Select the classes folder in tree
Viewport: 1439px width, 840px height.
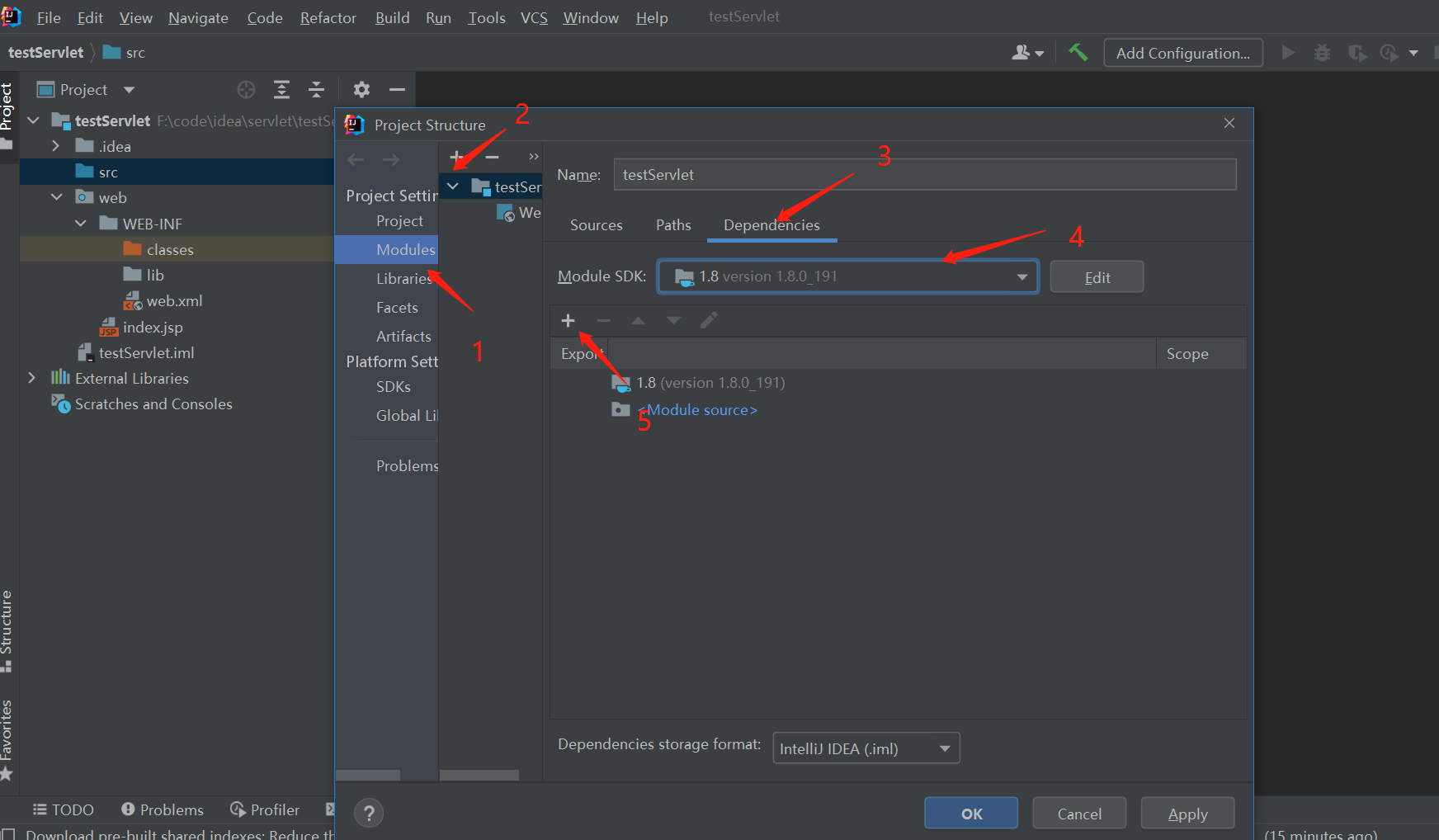point(170,249)
